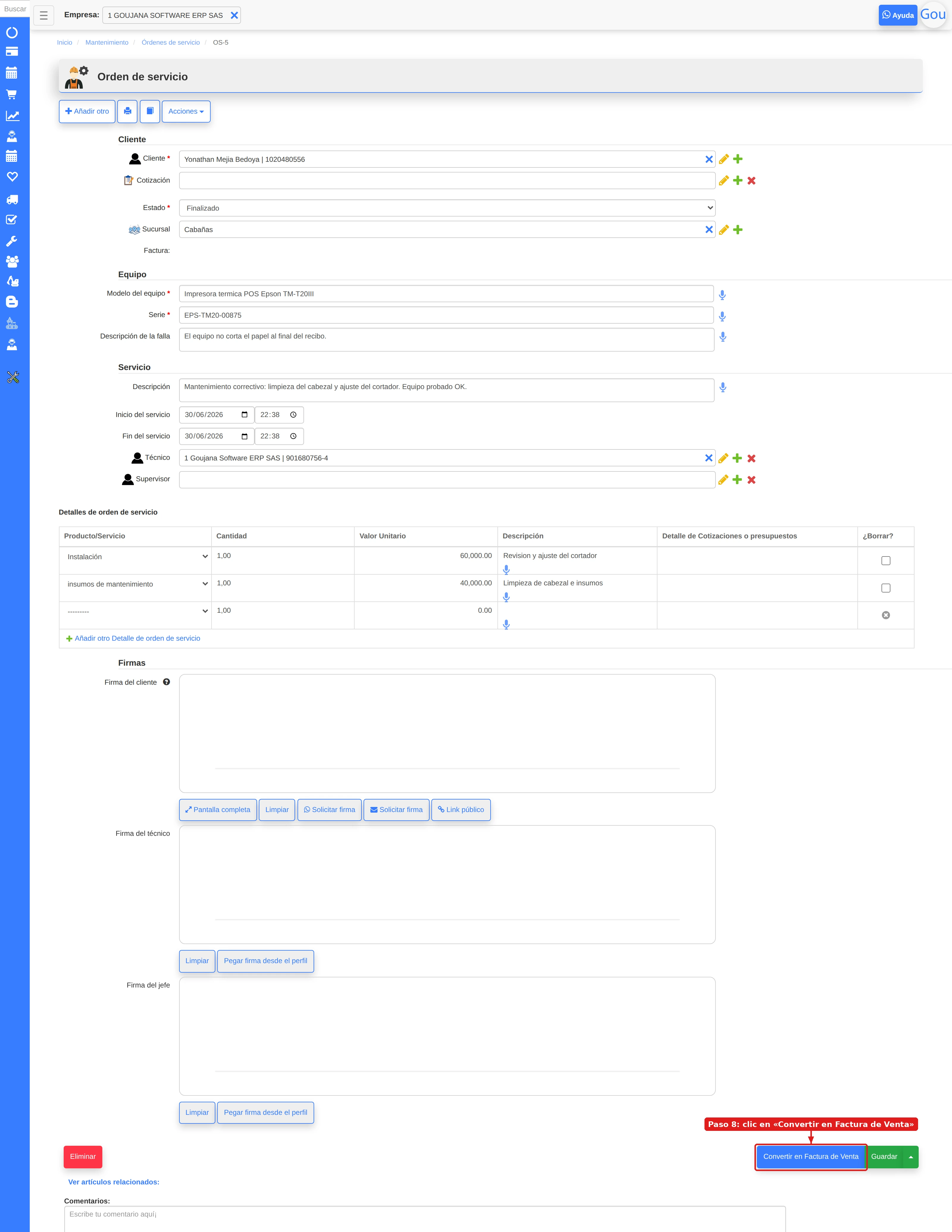Go to Órdenes de servicio breadcrumb
The height and width of the screenshot is (1232, 952).
pyautogui.click(x=170, y=42)
